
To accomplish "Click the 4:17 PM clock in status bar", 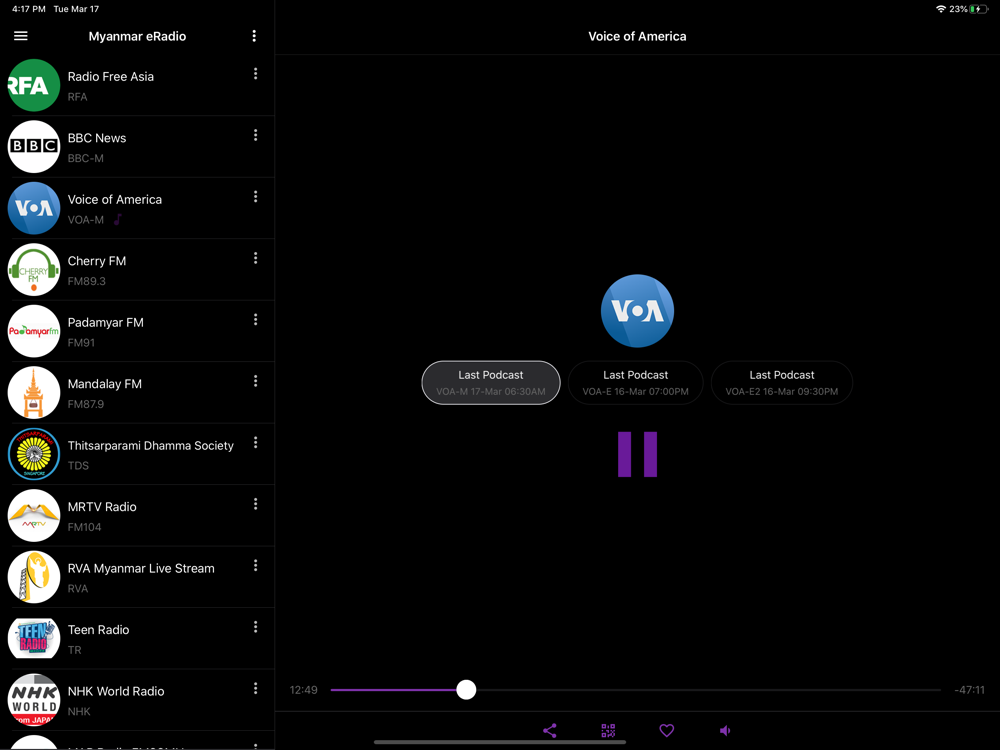I will coord(29,9).
